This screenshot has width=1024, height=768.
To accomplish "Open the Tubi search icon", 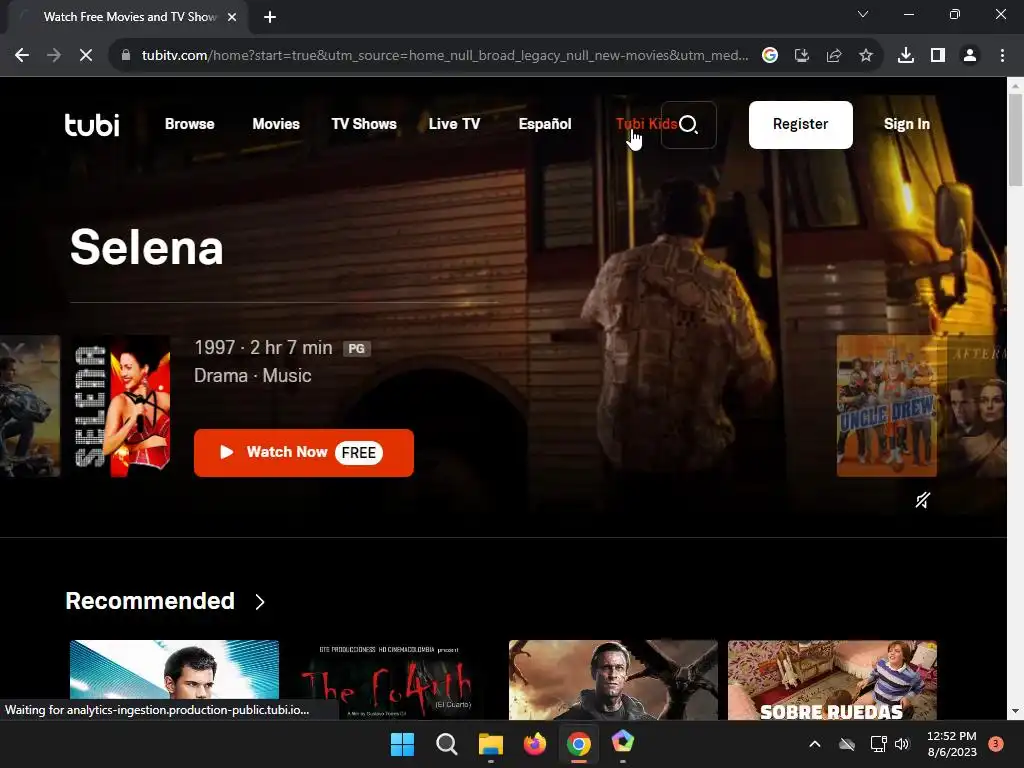I will (x=688, y=125).
